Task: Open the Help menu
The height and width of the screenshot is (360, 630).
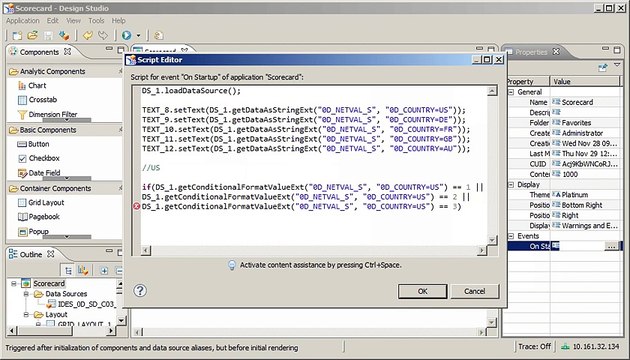Action: [119, 20]
